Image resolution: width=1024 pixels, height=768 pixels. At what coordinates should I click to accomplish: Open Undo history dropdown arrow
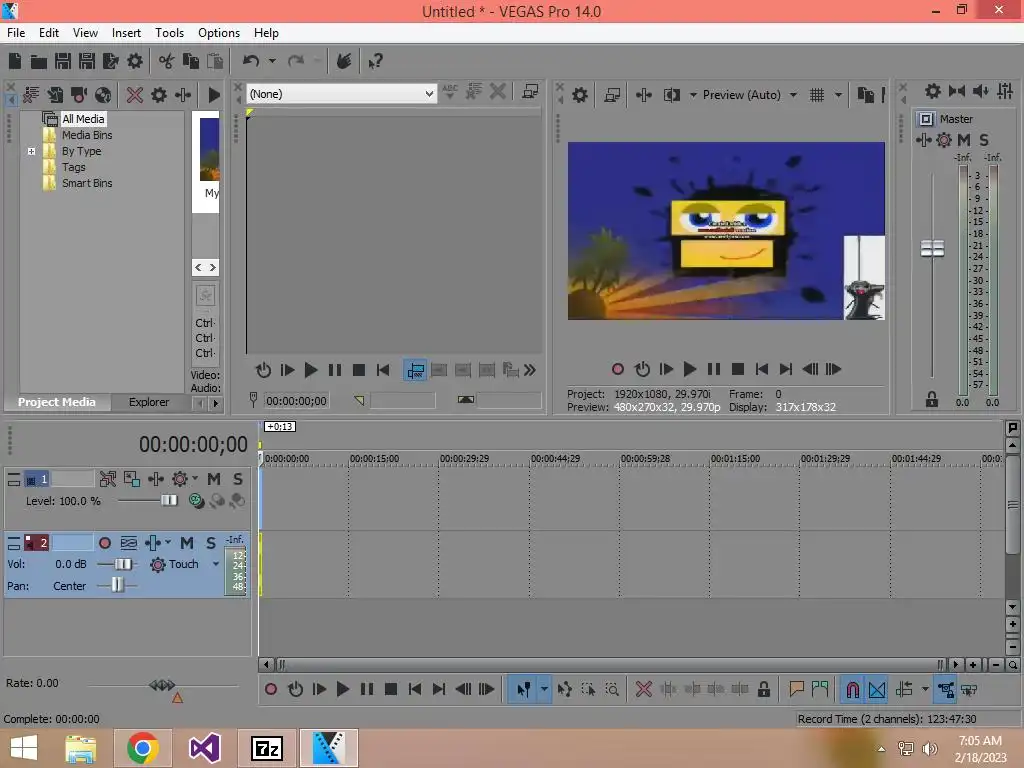(x=272, y=61)
